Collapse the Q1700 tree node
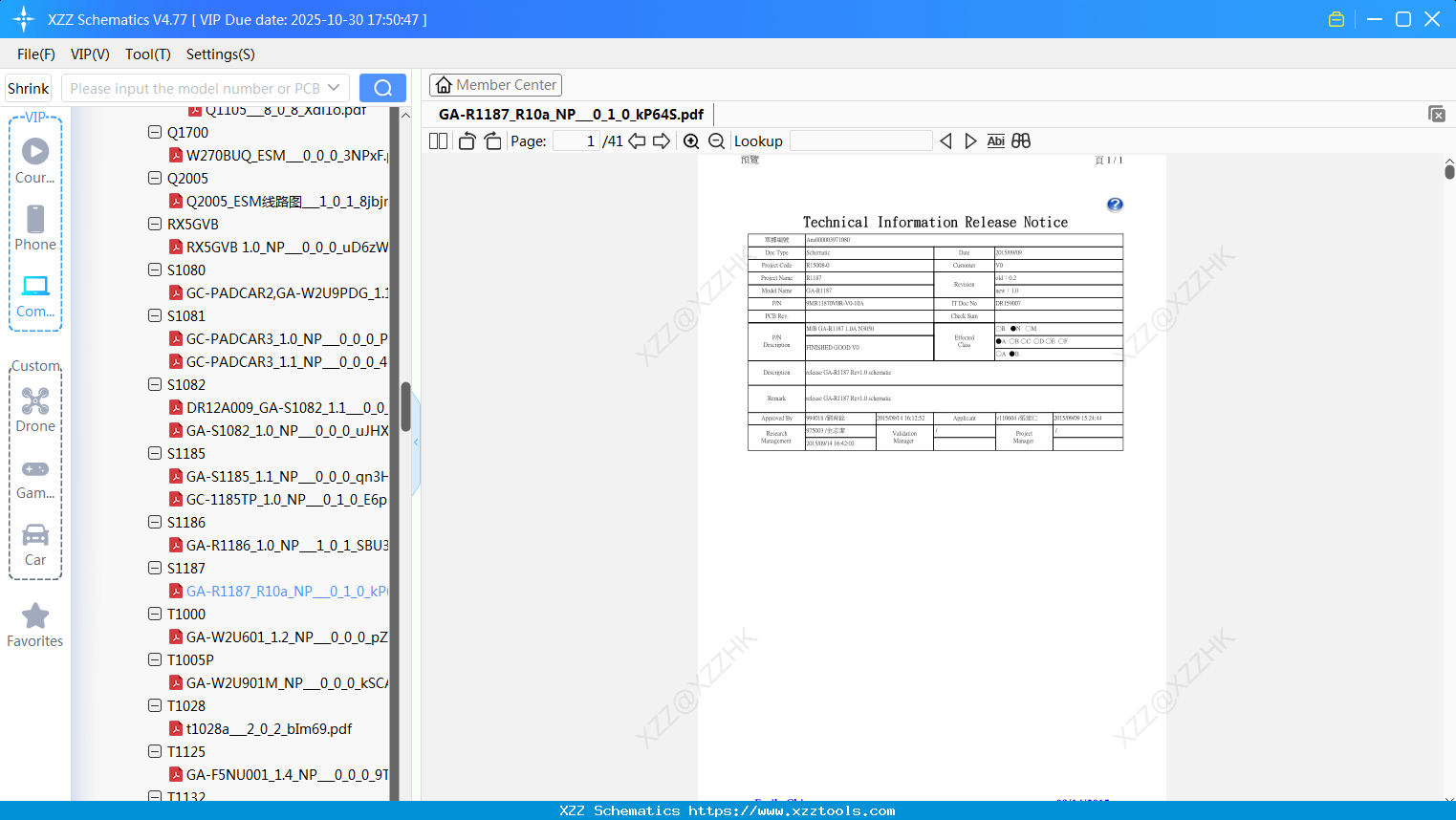 pos(155,132)
